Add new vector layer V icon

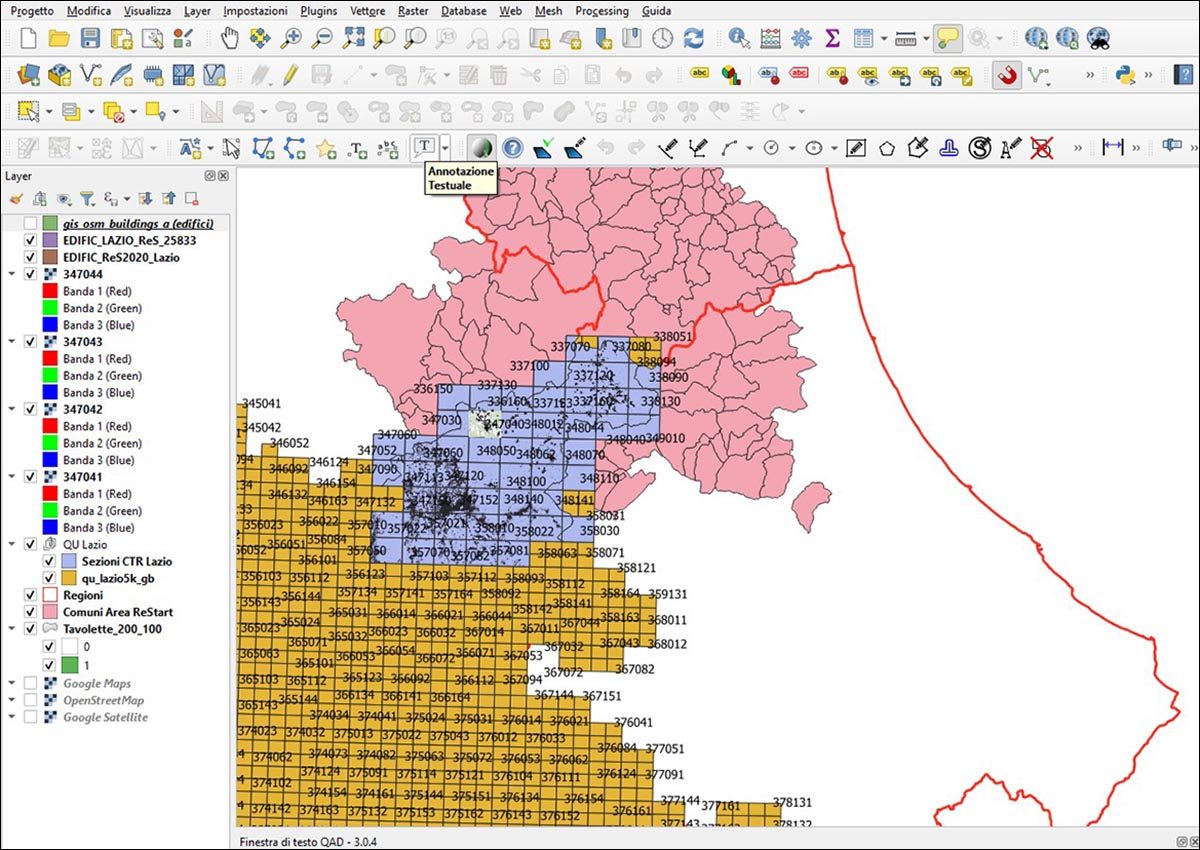(x=90, y=75)
